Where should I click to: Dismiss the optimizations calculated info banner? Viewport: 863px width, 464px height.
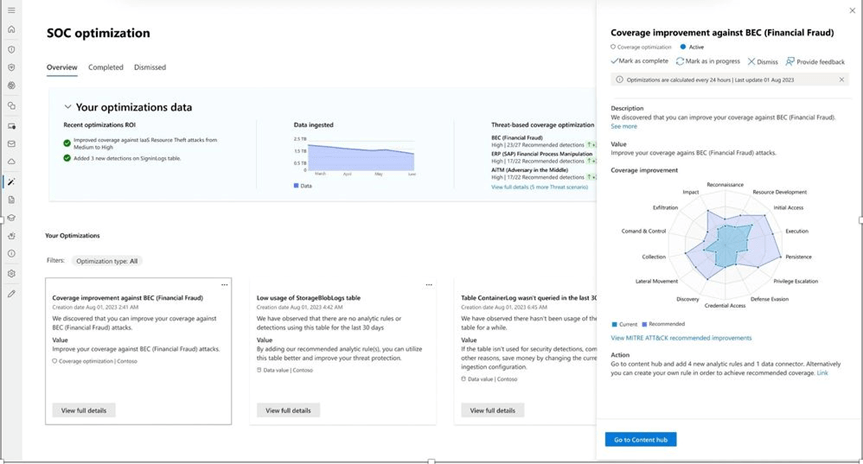click(842, 79)
